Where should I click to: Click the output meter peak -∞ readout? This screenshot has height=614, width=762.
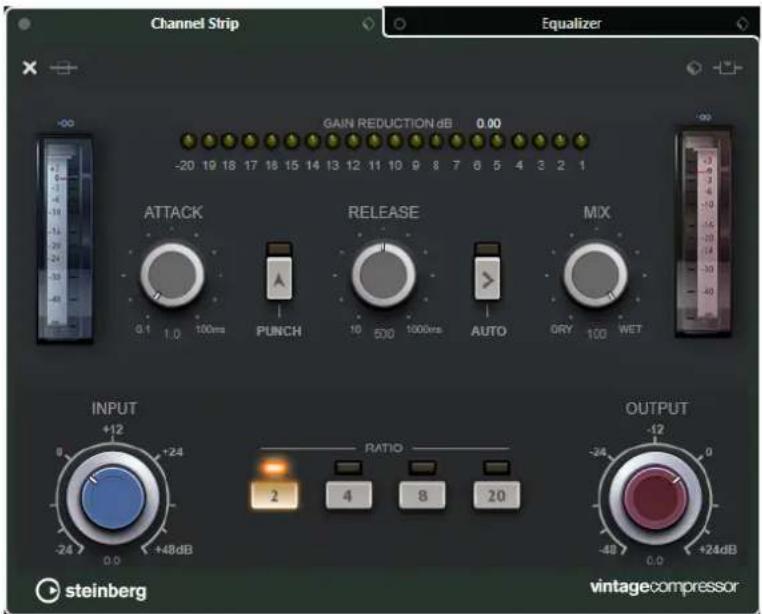704,117
